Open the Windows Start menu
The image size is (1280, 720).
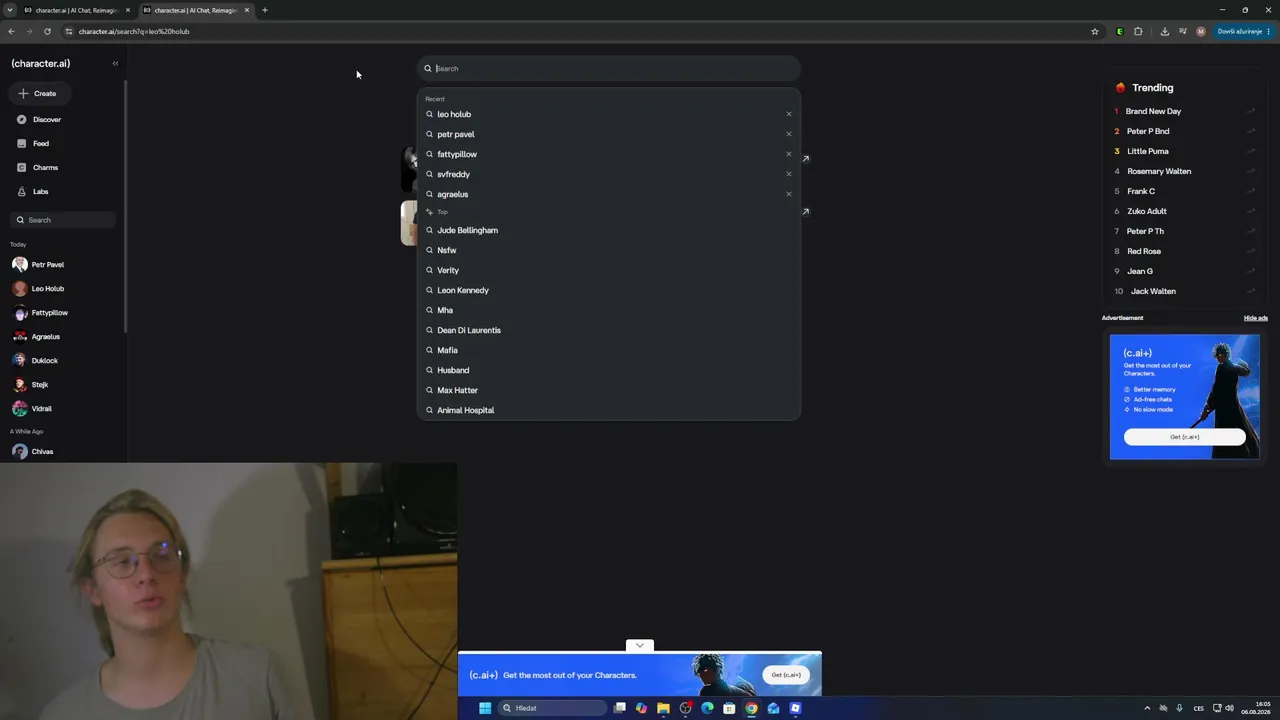pyautogui.click(x=485, y=708)
